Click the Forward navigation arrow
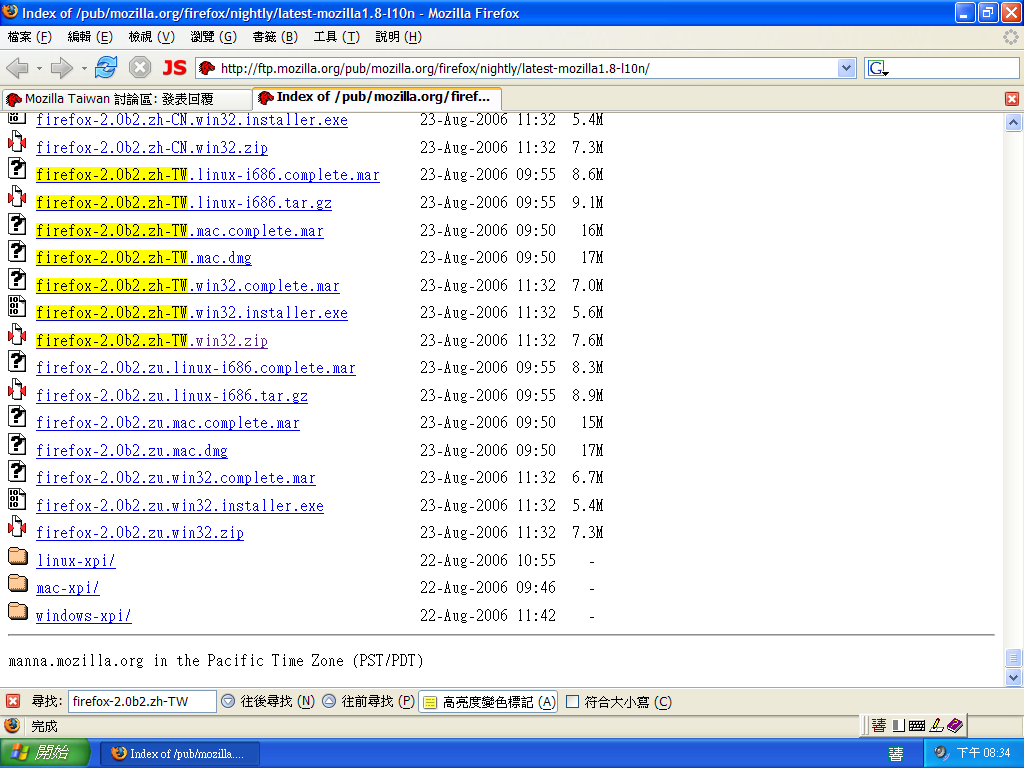Image resolution: width=1024 pixels, height=768 pixels. click(61, 68)
